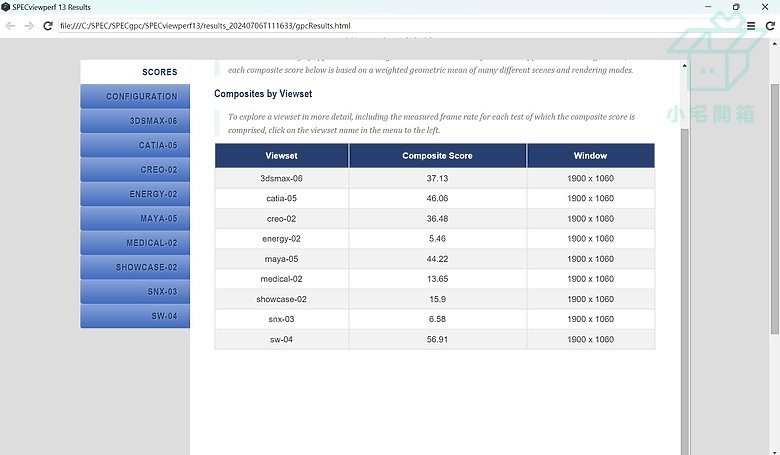Click the snx-03 table cell
This screenshot has height=455, width=780.
(x=282, y=319)
